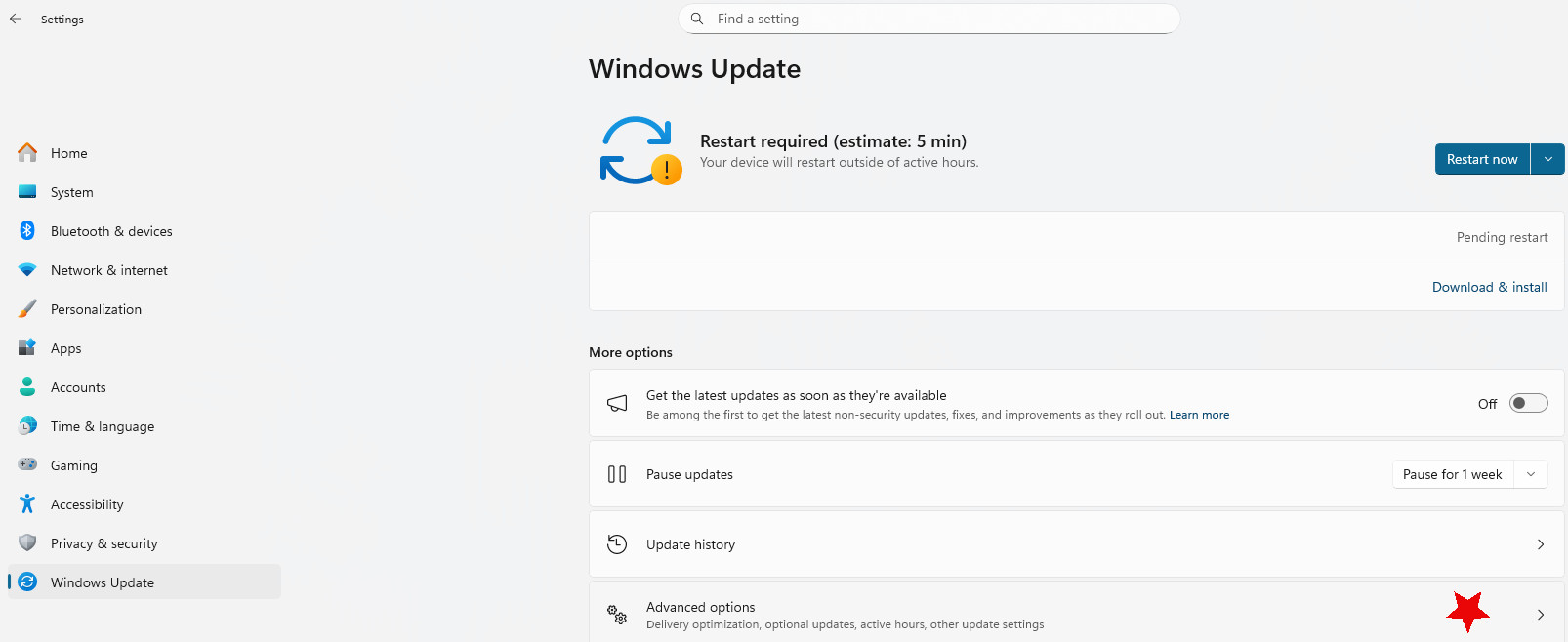The height and width of the screenshot is (642, 1568).
Task: Click the pause icon beside Pause updates
Action: [x=617, y=474]
